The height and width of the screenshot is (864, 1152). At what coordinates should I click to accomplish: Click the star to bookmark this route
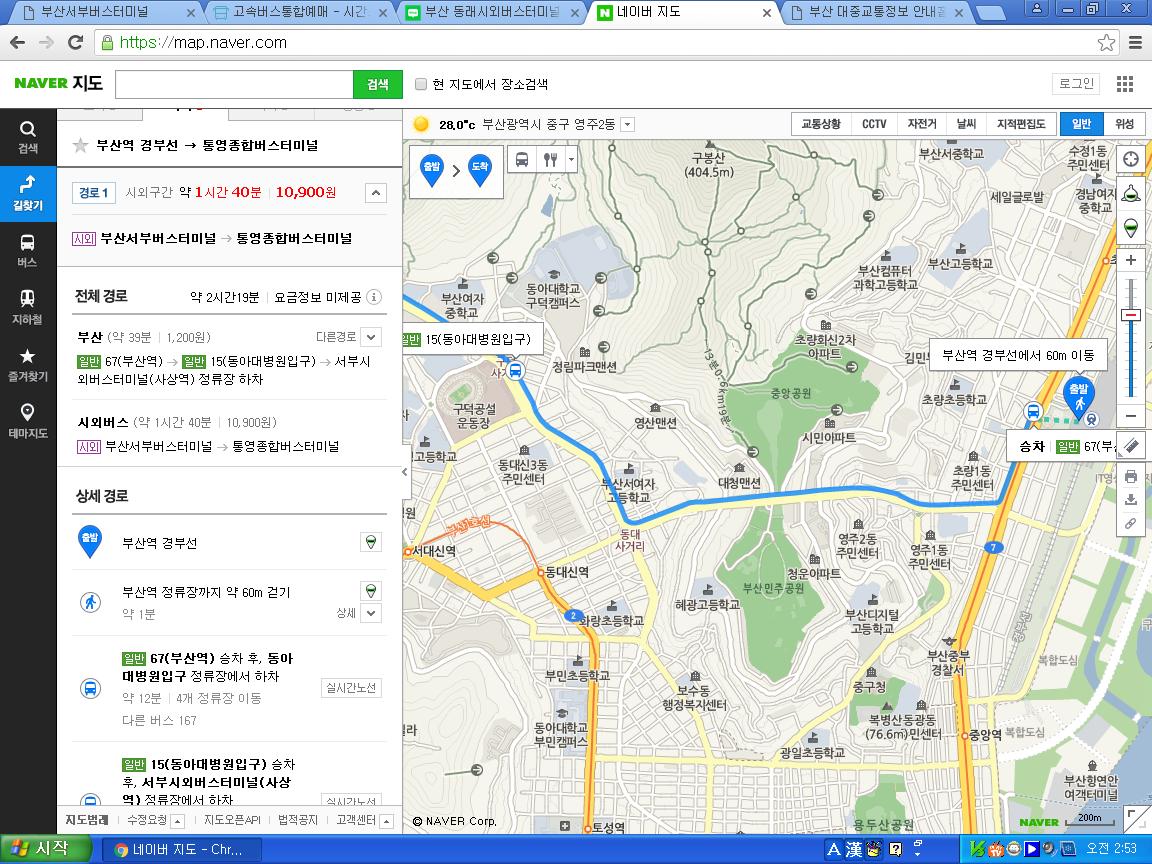[81, 146]
